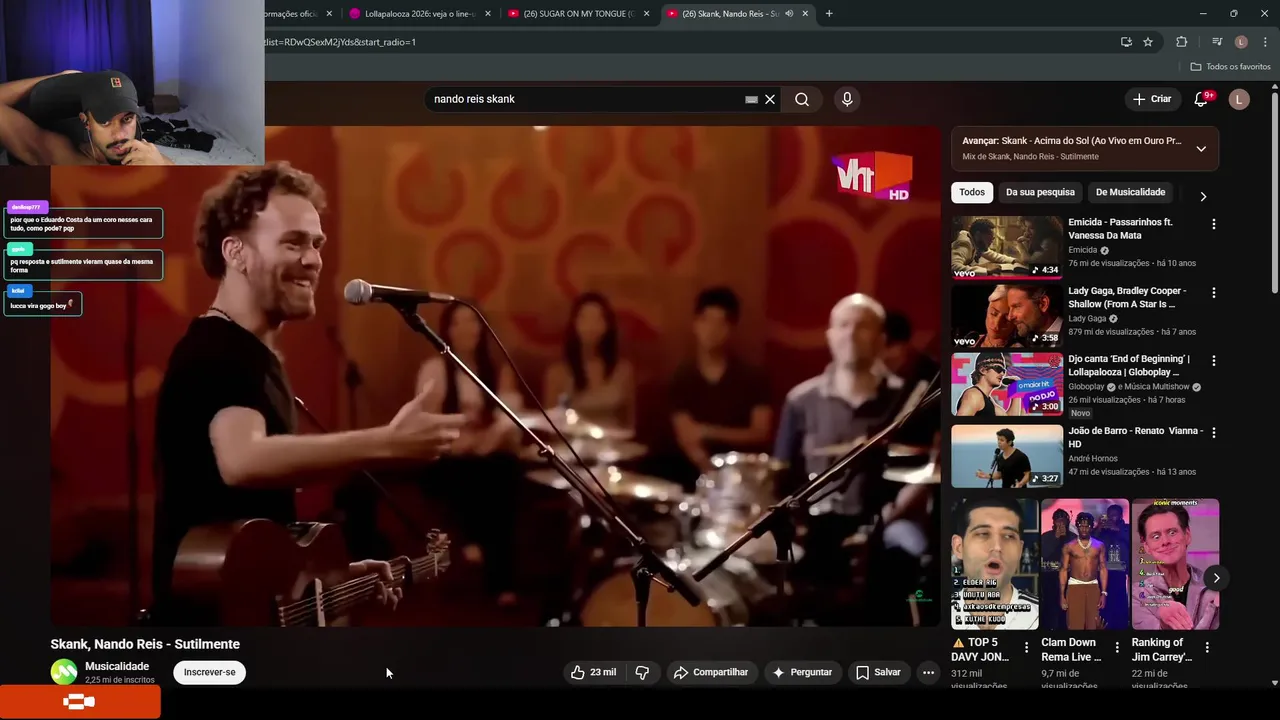The image size is (1280, 720).
Task: Switch to the Lollapalooza 2026 tab
Action: pos(418,14)
